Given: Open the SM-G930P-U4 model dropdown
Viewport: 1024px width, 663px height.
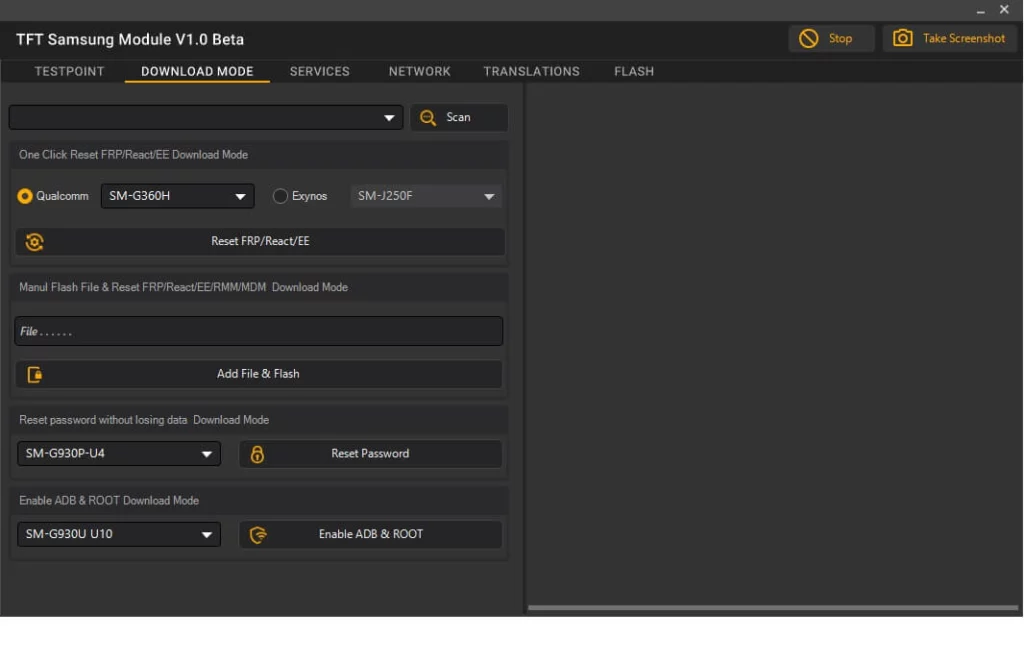Looking at the screenshot, I should (x=119, y=453).
